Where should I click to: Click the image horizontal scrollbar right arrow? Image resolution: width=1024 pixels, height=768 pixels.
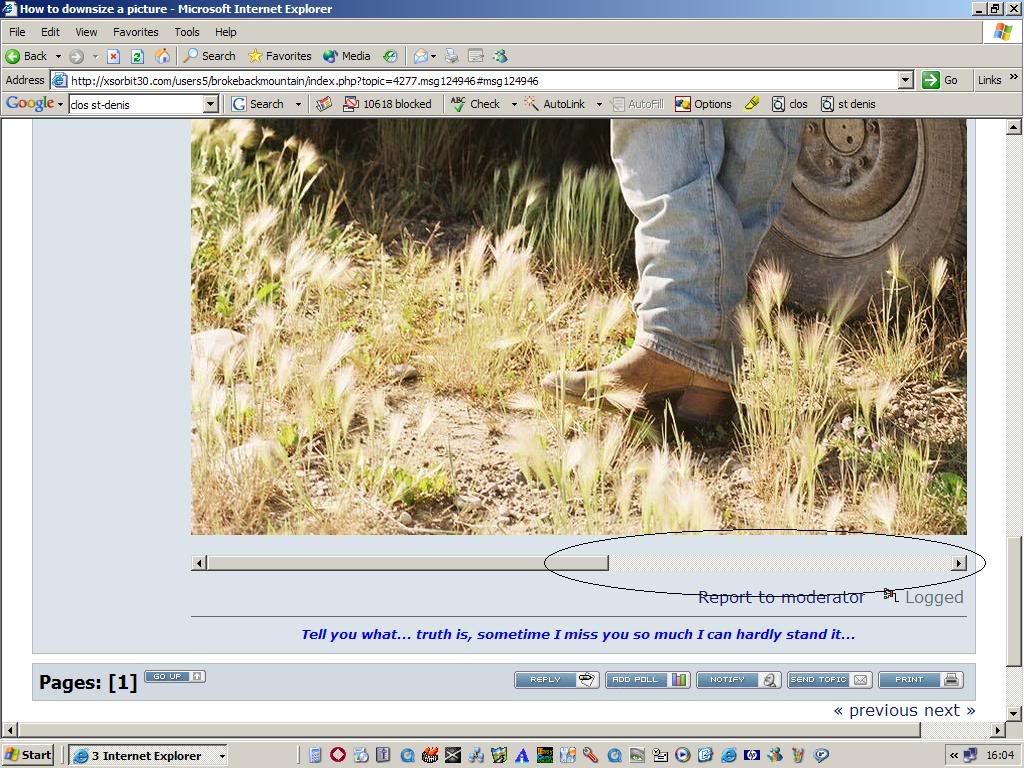958,563
